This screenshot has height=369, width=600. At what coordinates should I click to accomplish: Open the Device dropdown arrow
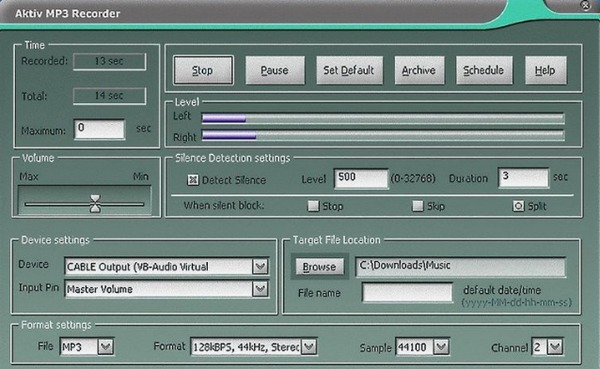tap(260, 266)
